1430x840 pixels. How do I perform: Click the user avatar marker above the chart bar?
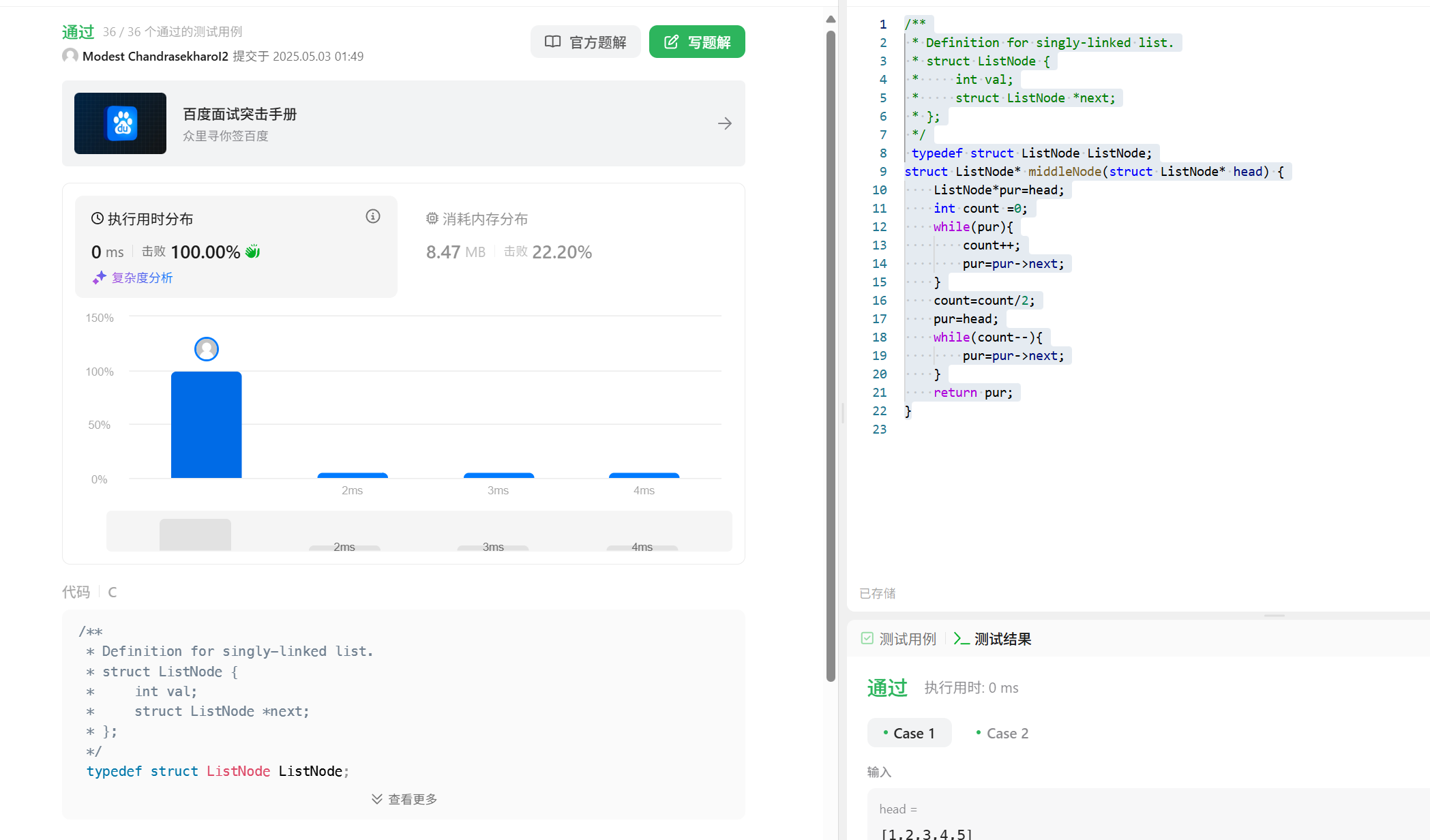(206, 349)
